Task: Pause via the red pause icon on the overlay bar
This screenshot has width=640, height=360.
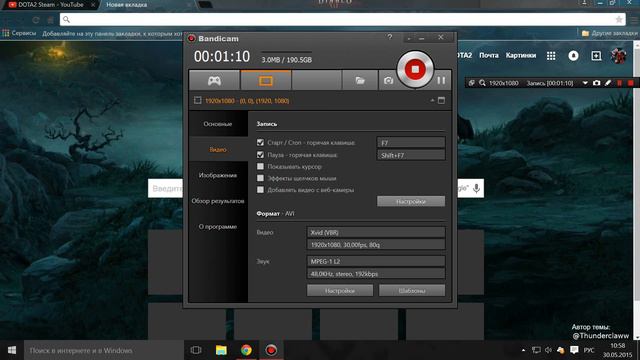Action: click(620, 83)
